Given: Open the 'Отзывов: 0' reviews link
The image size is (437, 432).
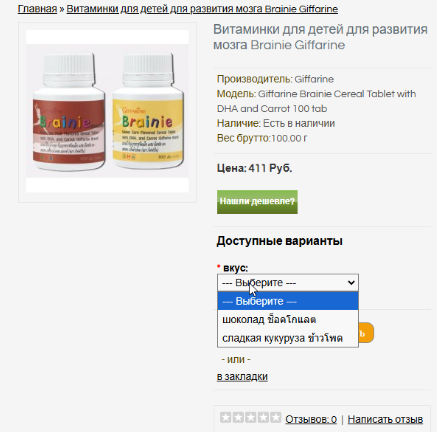Looking at the screenshot, I should (311, 419).
